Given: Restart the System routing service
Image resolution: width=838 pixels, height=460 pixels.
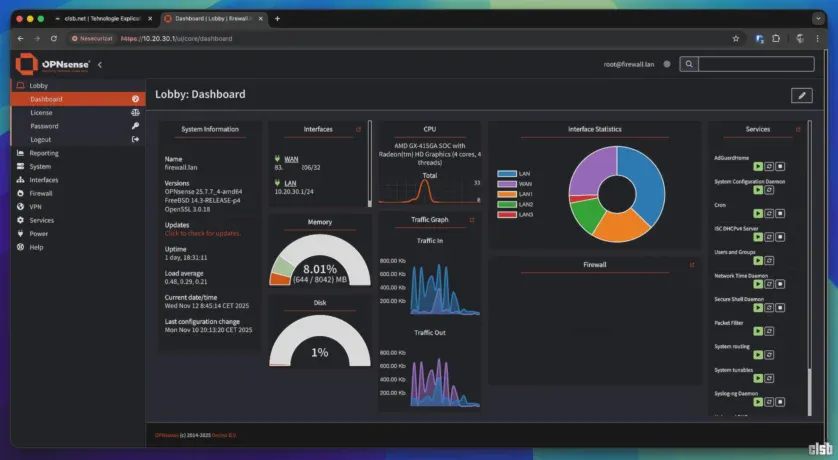Looking at the screenshot, I should 769,355.
